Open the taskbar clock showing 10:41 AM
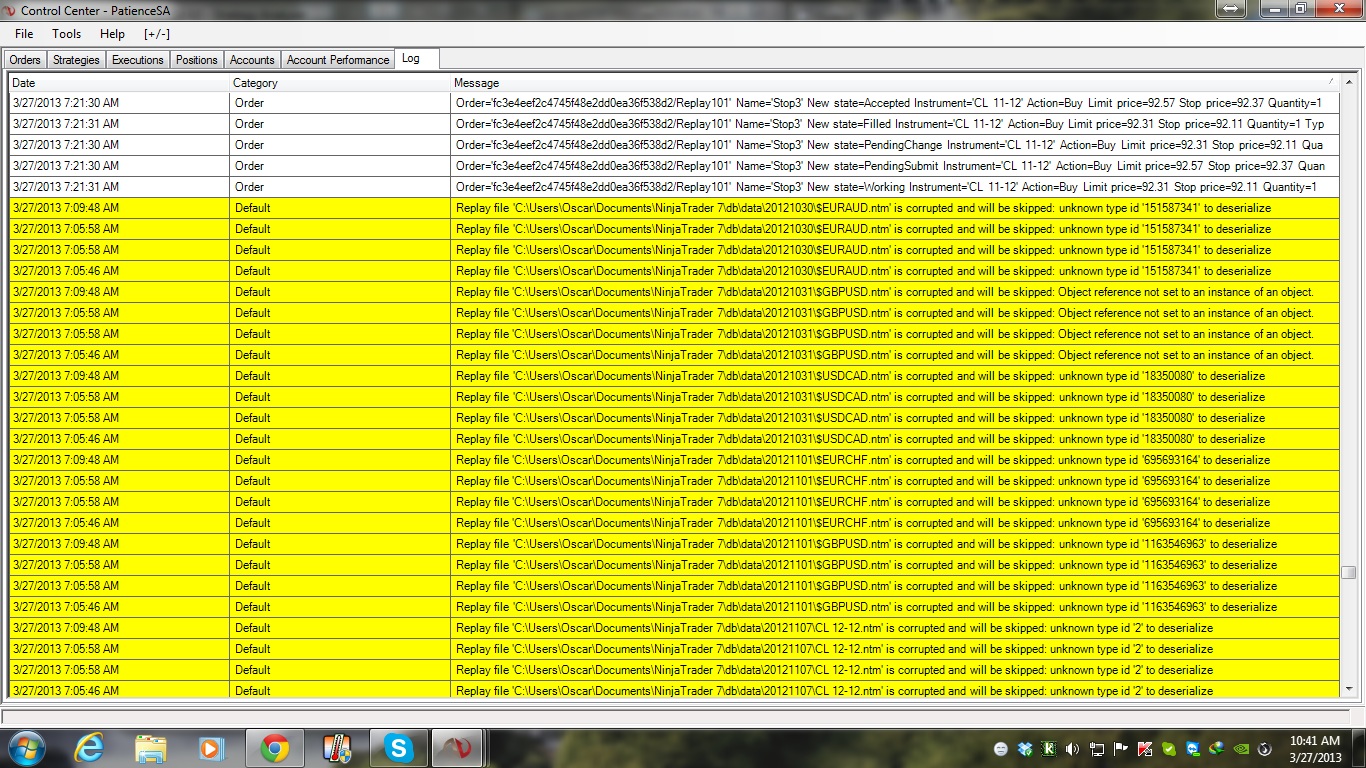The height and width of the screenshot is (768, 1366). pos(1315,749)
